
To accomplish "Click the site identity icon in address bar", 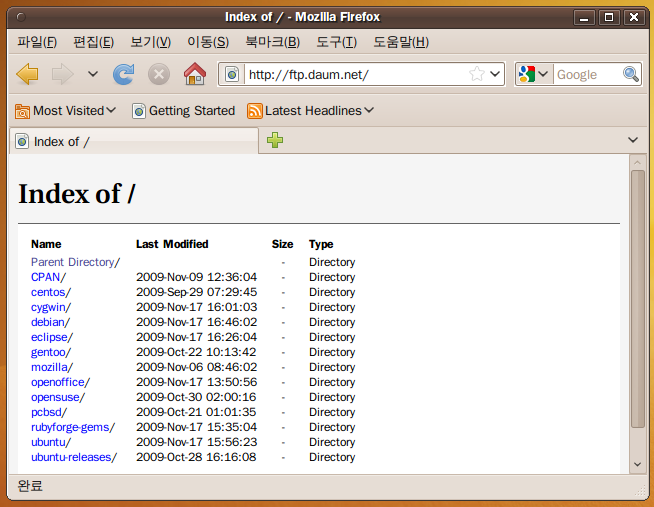I will (x=232, y=75).
